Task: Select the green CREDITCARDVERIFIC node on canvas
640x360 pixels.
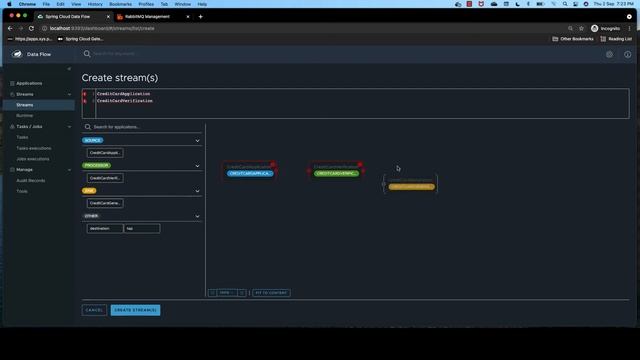Action: coord(337,173)
